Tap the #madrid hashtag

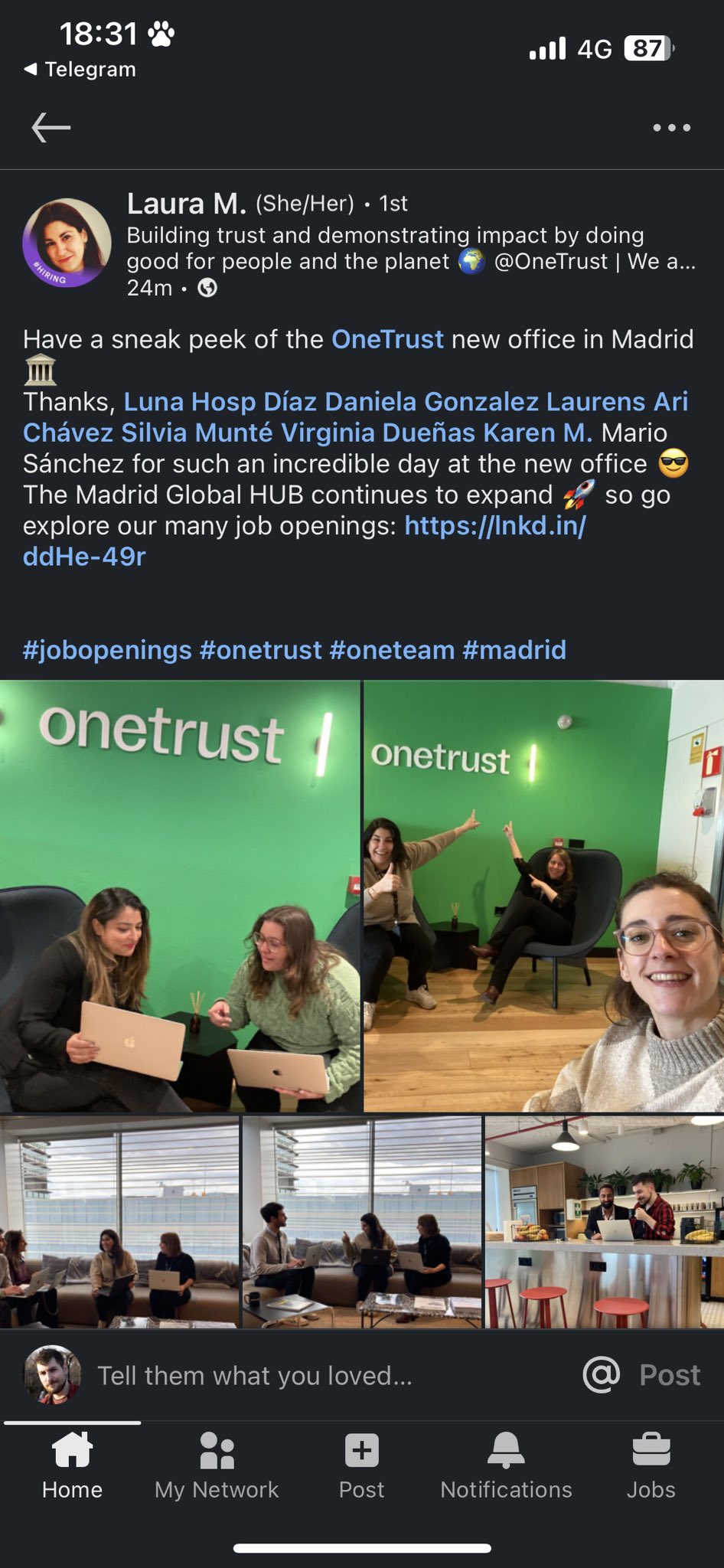pos(514,650)
